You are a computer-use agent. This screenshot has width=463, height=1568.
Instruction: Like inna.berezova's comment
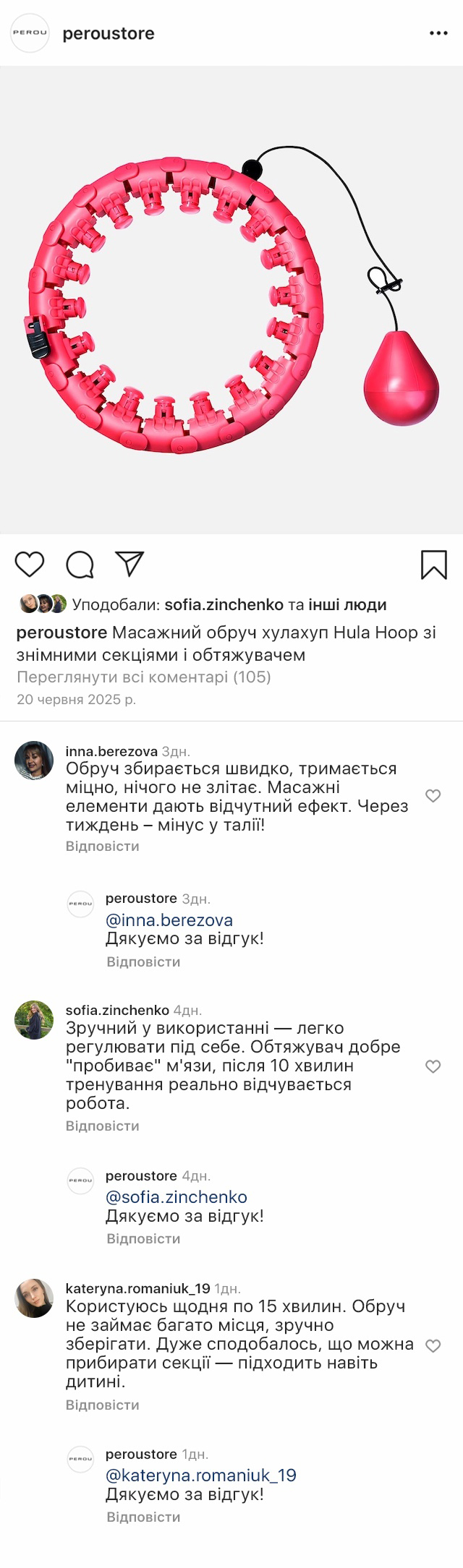433,796
